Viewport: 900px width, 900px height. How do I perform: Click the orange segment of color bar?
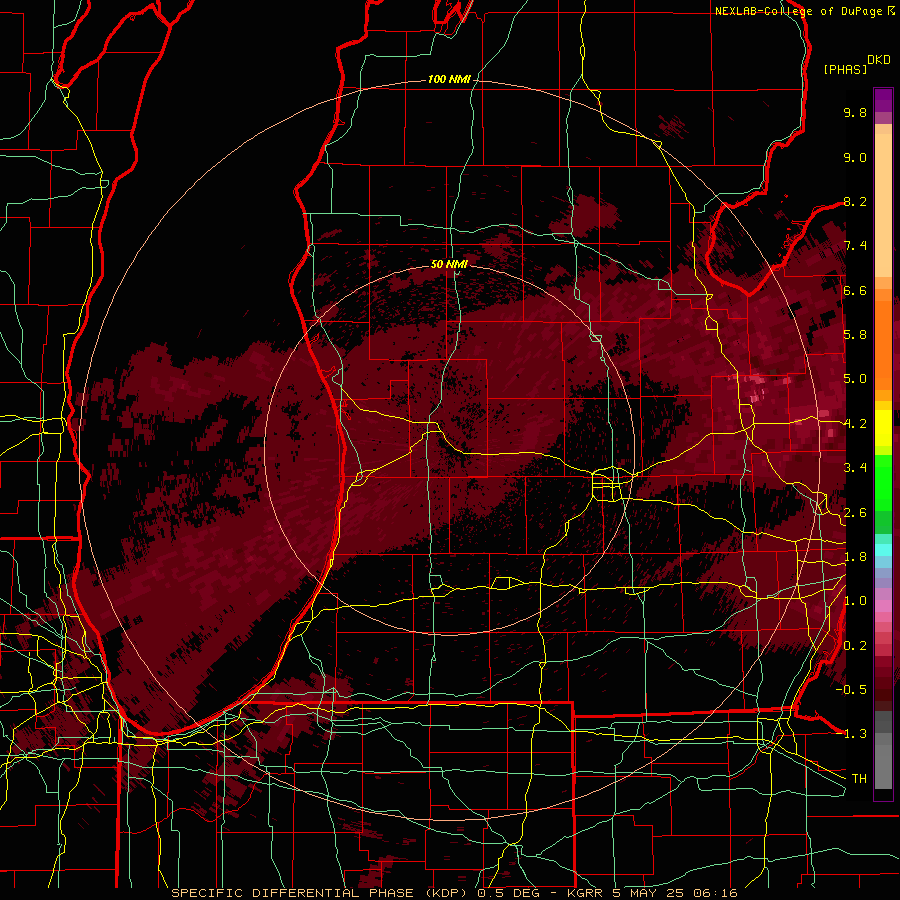(883, 339)
